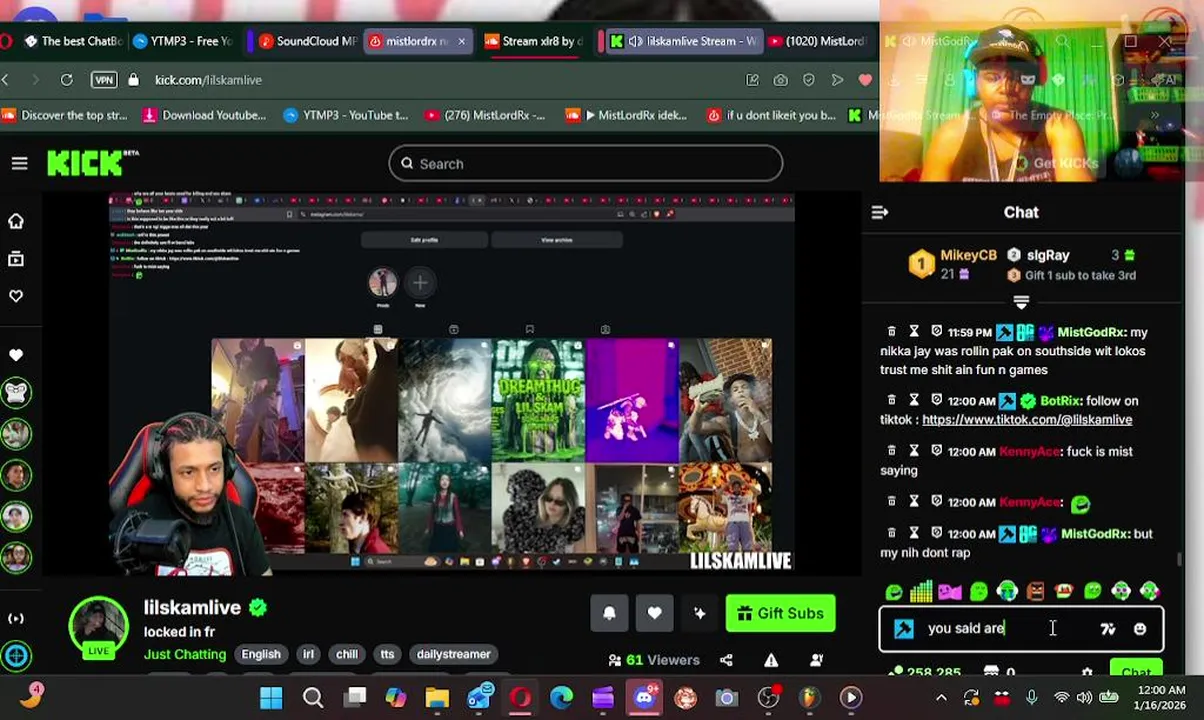The height and width of the screenshot is (720, 1204).
Task: Switch to the SoundCloud browser tab
Action: click(x=306, y=41)
